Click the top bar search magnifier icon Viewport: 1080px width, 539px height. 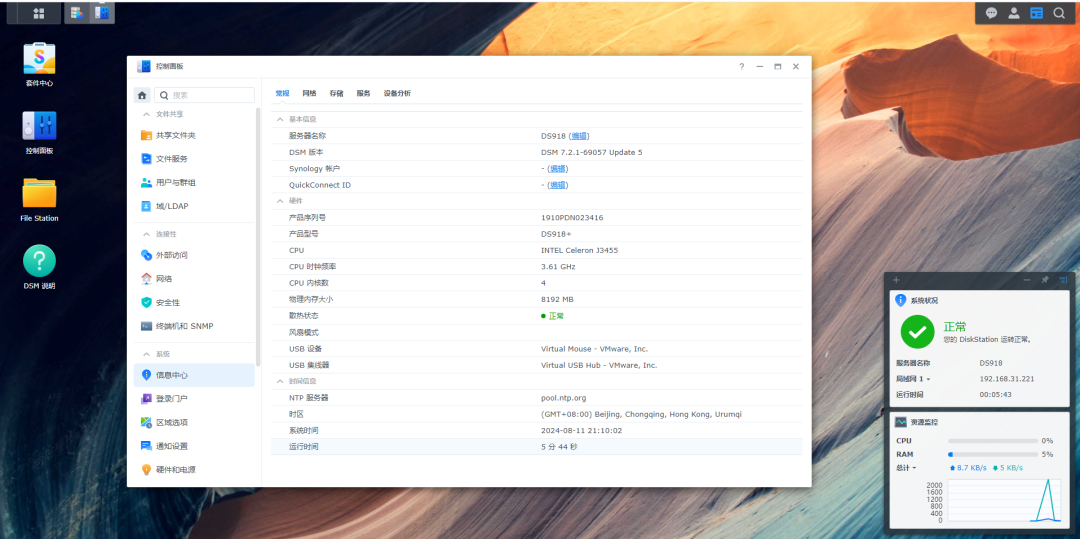(1059, 13)
